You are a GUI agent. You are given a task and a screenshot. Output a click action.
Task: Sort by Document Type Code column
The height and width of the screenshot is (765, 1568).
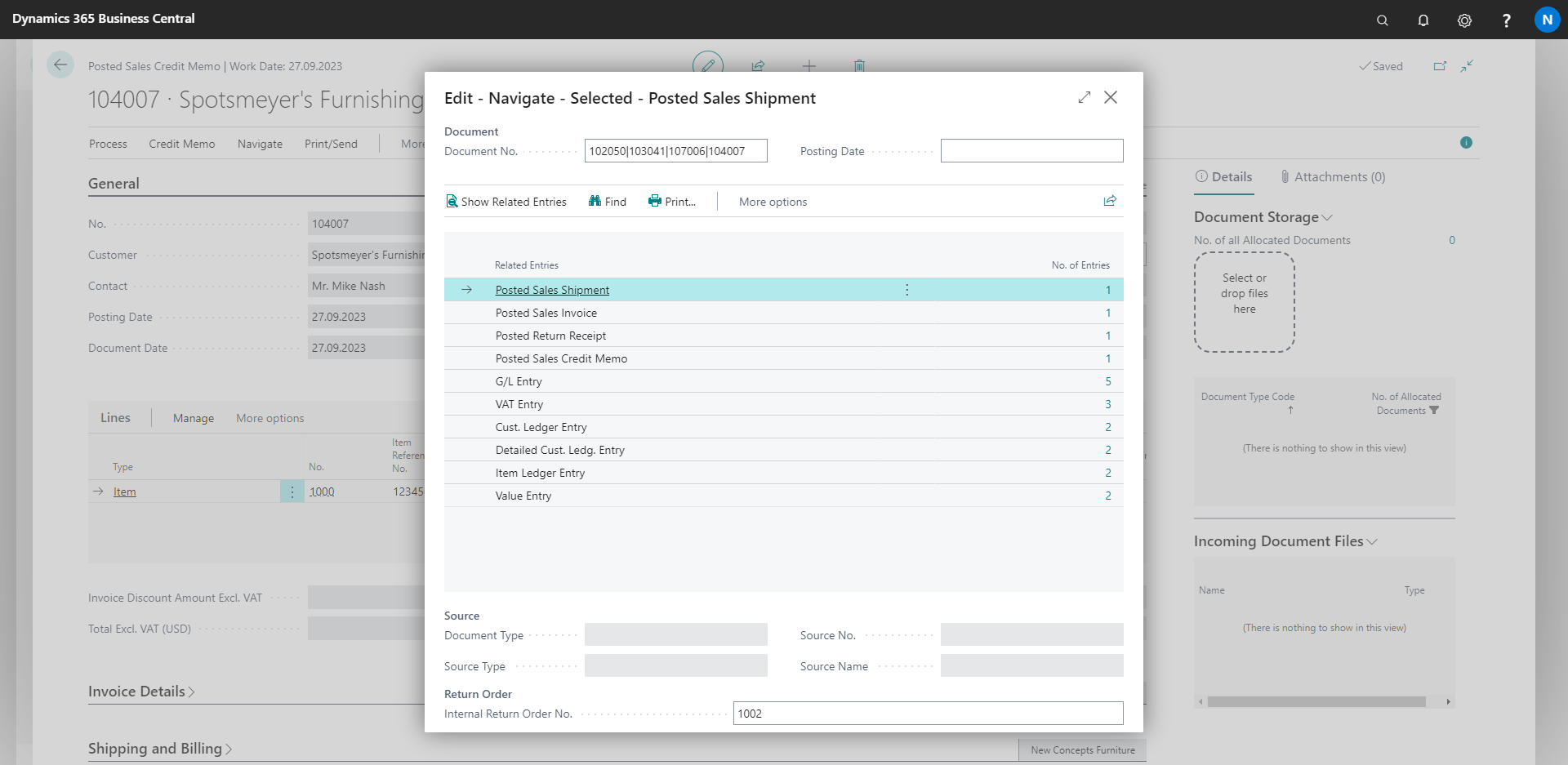coord(1248,397)
